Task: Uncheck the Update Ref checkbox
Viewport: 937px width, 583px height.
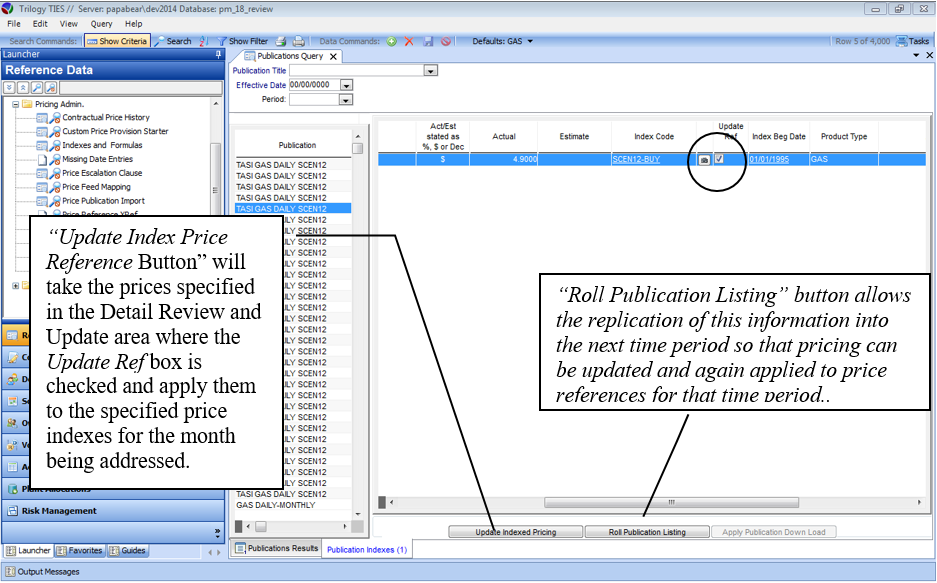Action: [719, 158]
